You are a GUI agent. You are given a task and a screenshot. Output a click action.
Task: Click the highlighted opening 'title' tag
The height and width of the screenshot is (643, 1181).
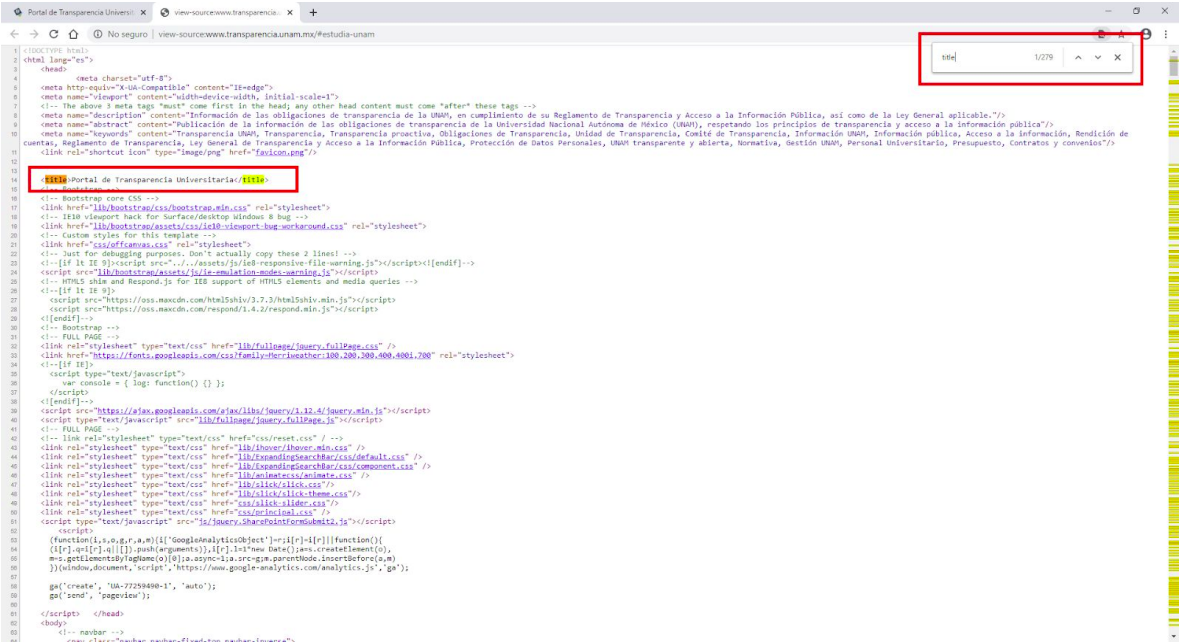click(x=56, y=179)
